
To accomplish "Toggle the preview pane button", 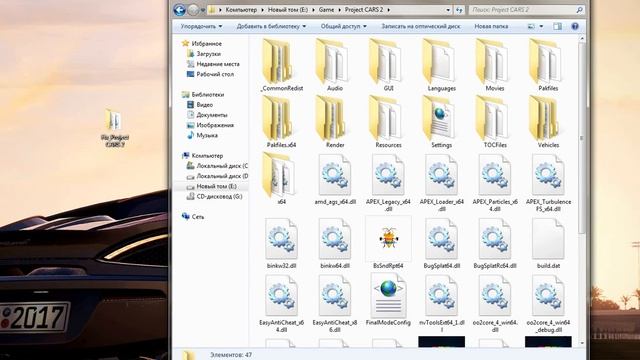I will (x=557, y=26).
